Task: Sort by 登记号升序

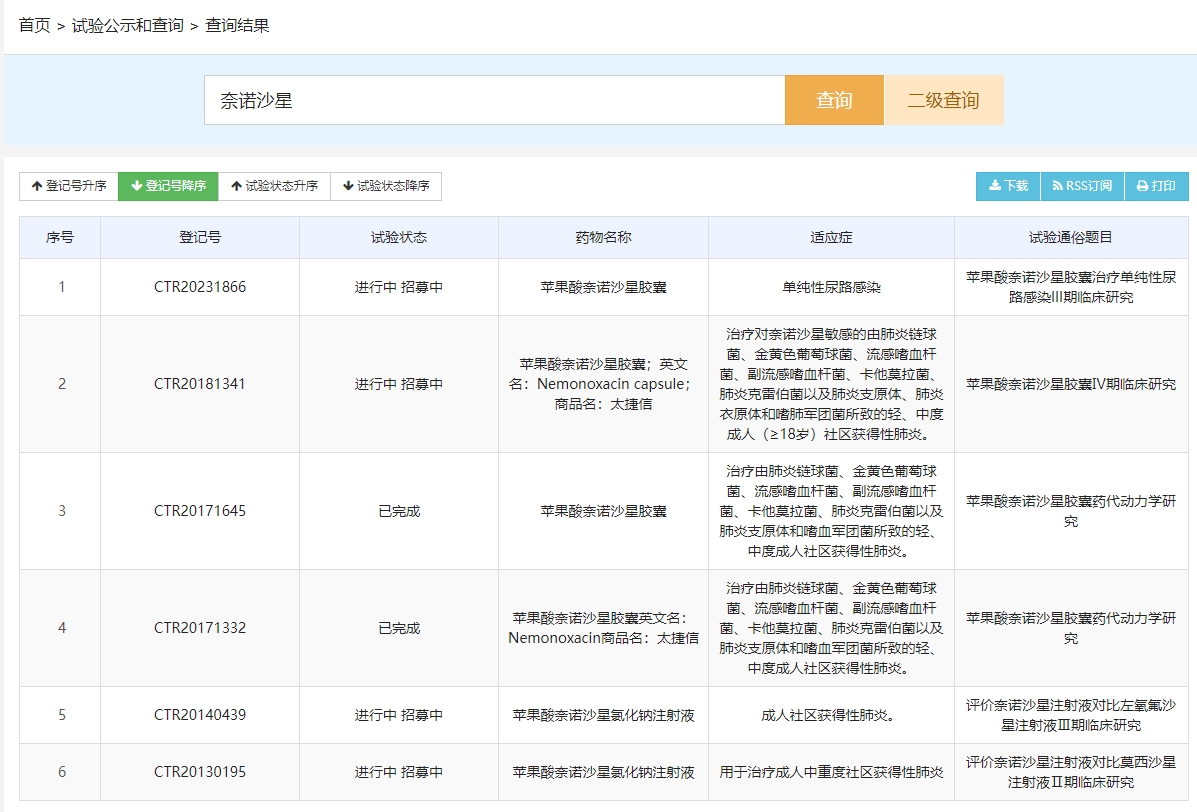Action: tap(69, 186)
